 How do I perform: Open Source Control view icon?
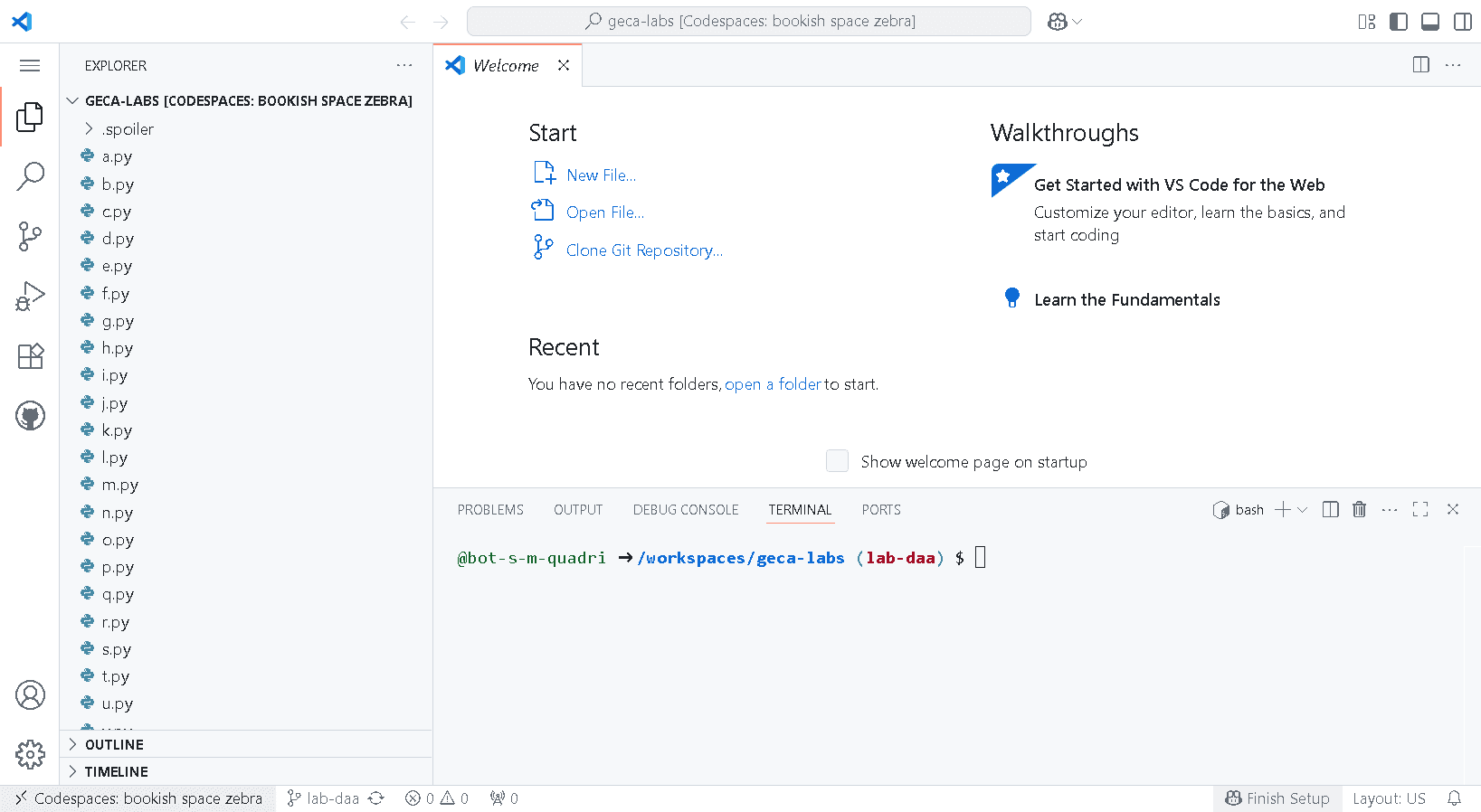(30, 236)
